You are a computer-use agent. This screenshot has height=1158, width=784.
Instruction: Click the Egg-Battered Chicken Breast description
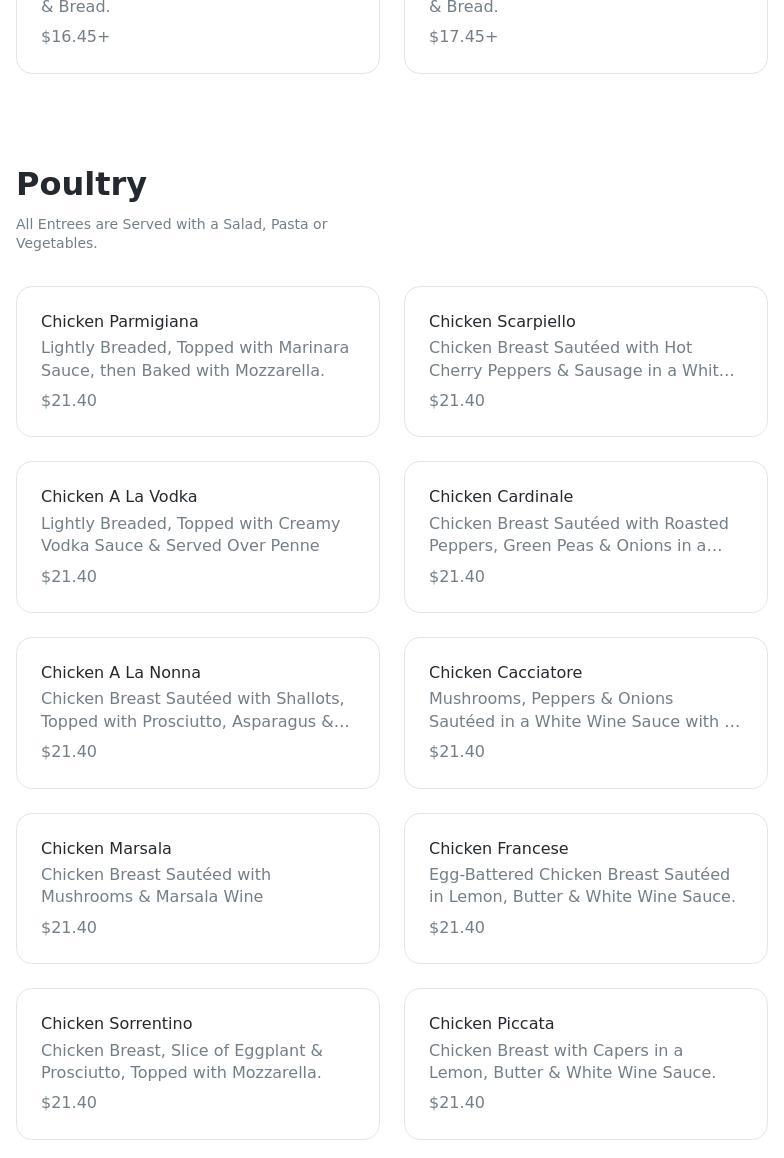click(x=582, y=886)
